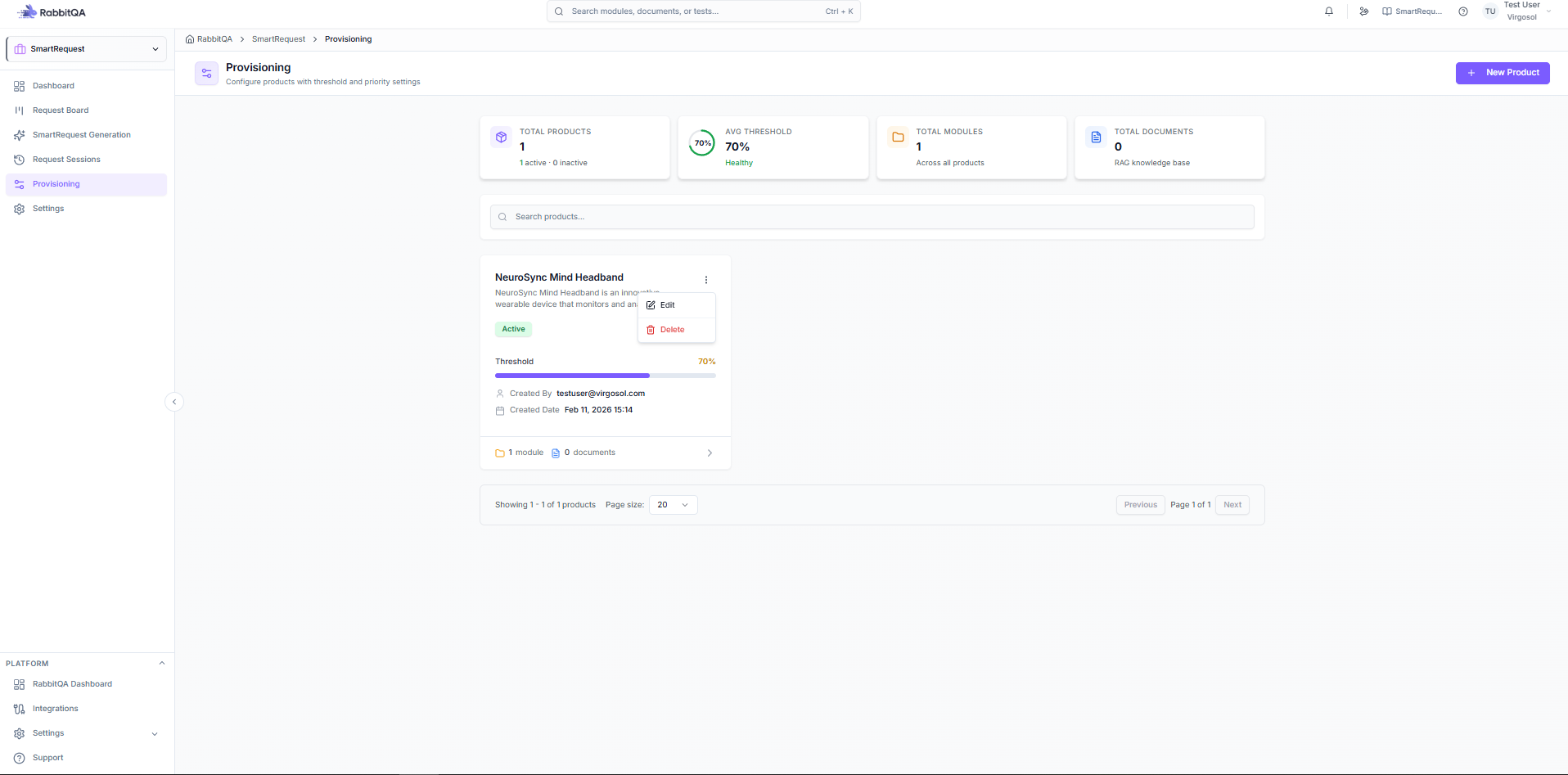Image resolution: width=1568 pixels, height=775 pixels.
Task: Open RabbitQA Dashboard in platform menu
Action: click(x=86, y=684)
